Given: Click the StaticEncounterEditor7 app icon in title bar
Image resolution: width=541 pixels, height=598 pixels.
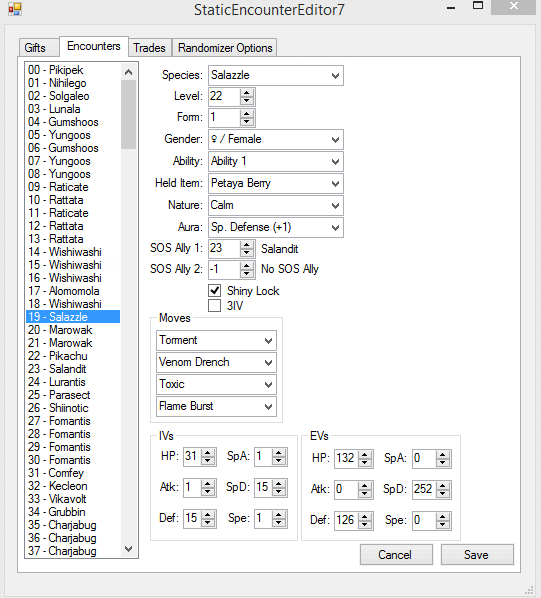Looking at the screenshot, I should pos(14,9).
